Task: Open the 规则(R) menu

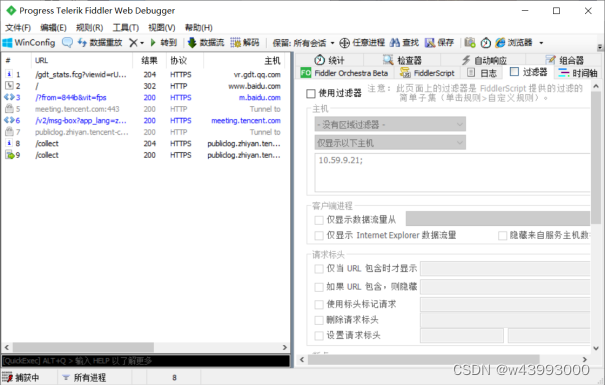Action: 90,27
